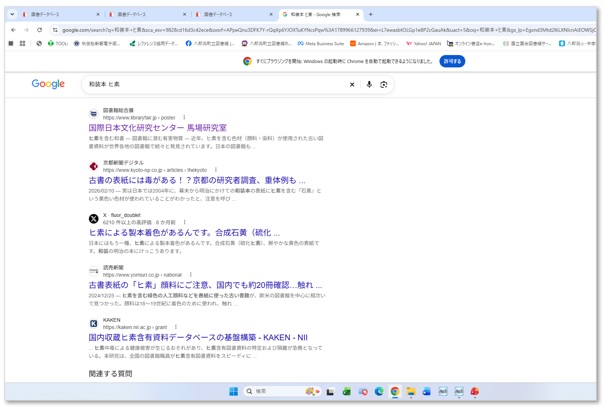Viewport: 606px width, 411px height.
Task: Open more options for the X fluor_doublet result
Action: click(184, 222)
